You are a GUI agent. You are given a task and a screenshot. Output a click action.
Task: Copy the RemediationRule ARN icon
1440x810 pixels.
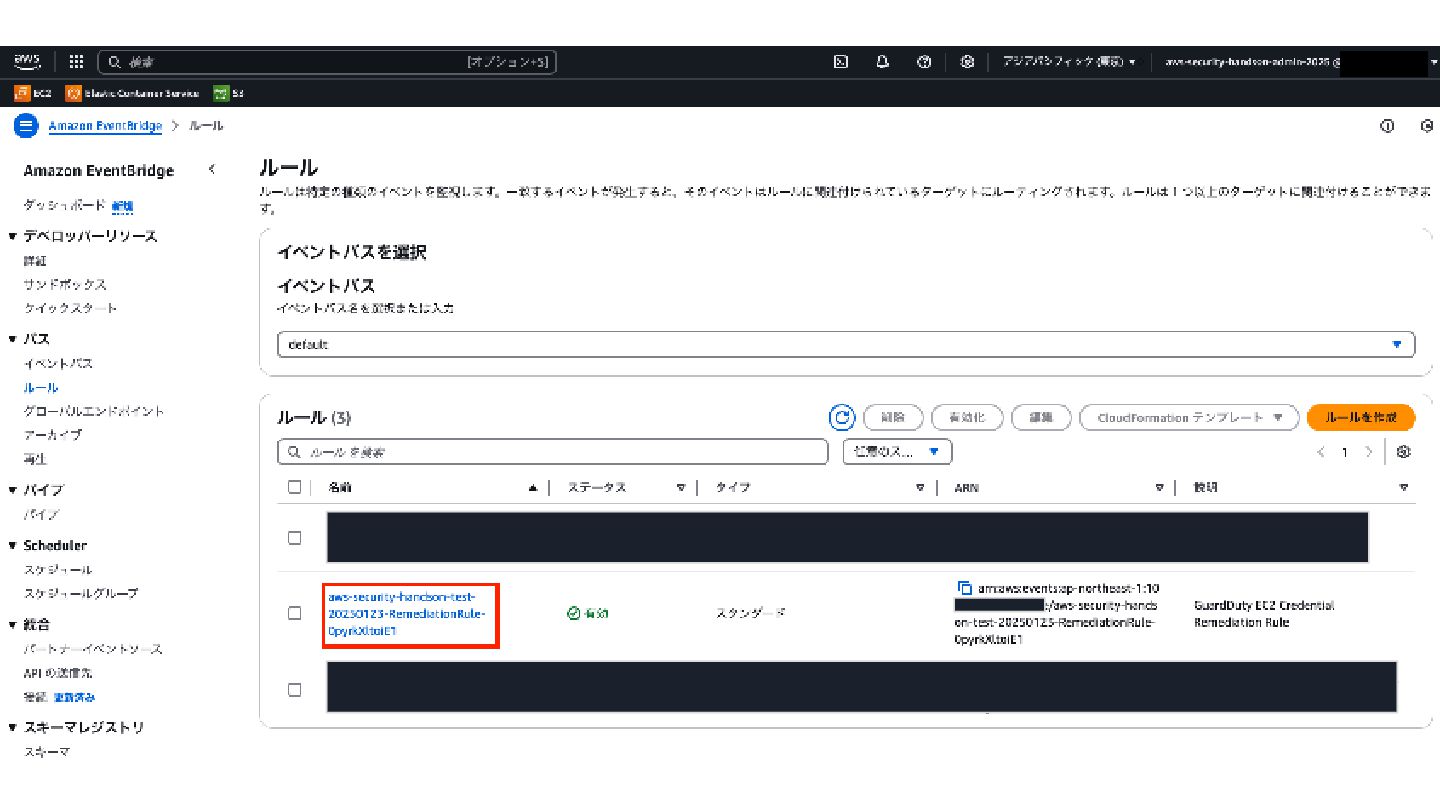point(965,588)
